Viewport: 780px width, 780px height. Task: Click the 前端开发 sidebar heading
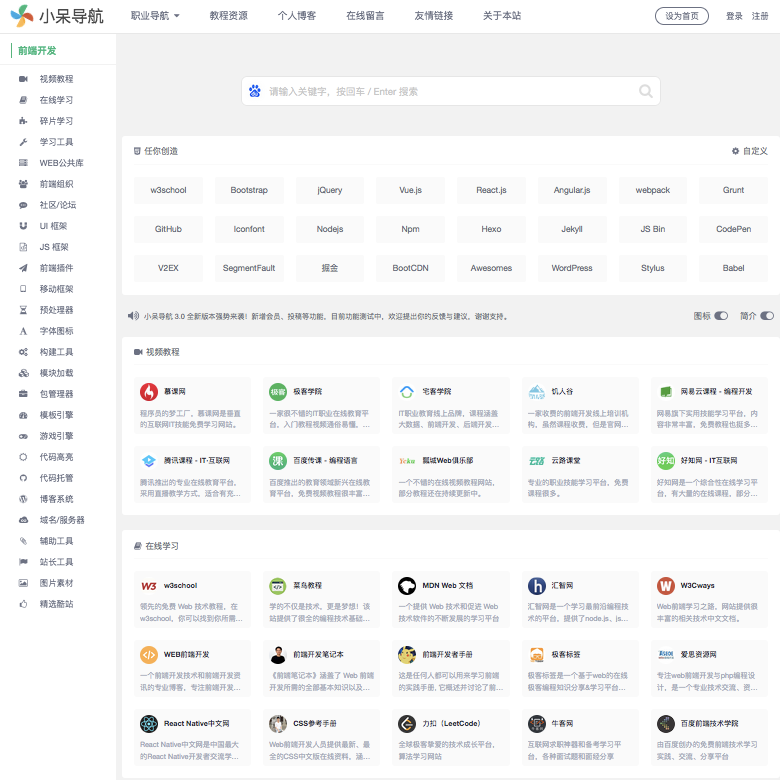point(37,50)
